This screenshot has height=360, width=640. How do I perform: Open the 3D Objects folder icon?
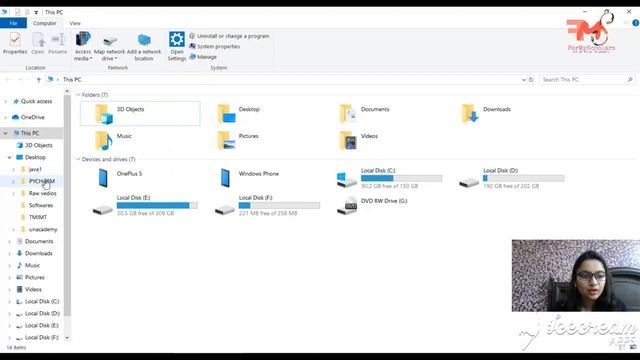pos(104,113)
